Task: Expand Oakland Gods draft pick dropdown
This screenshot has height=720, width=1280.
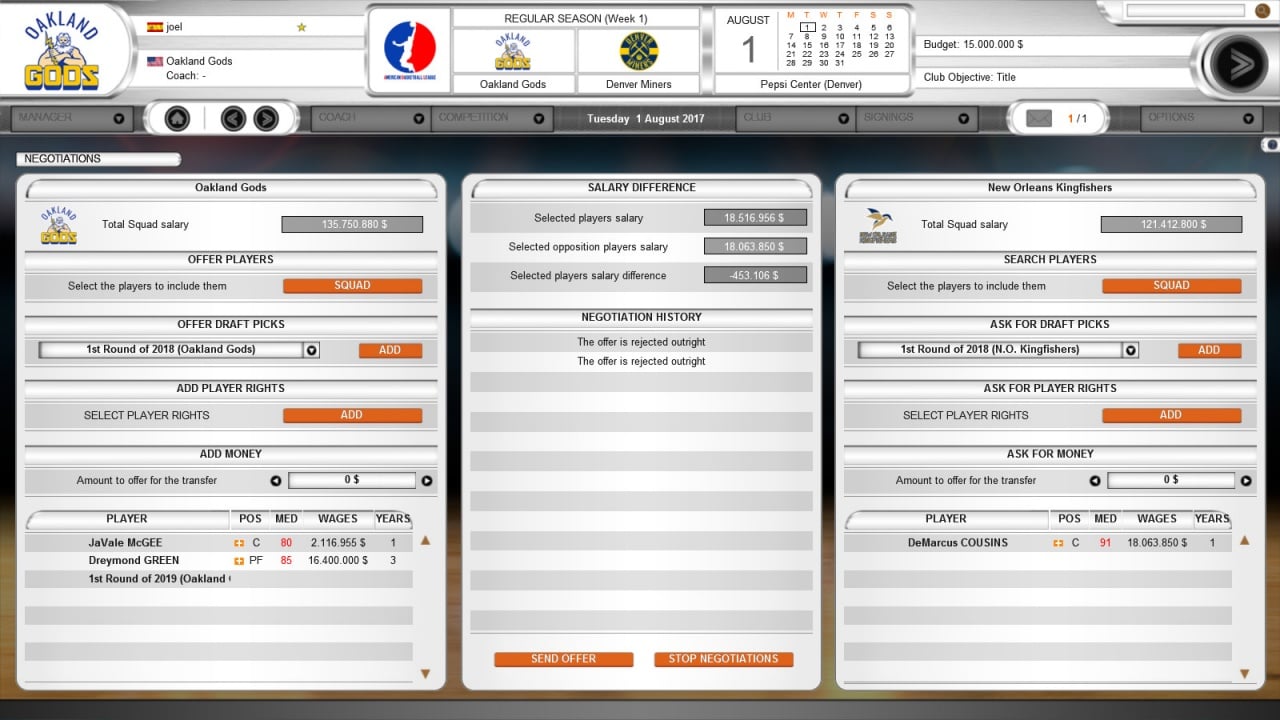Action: coord(311,351)
